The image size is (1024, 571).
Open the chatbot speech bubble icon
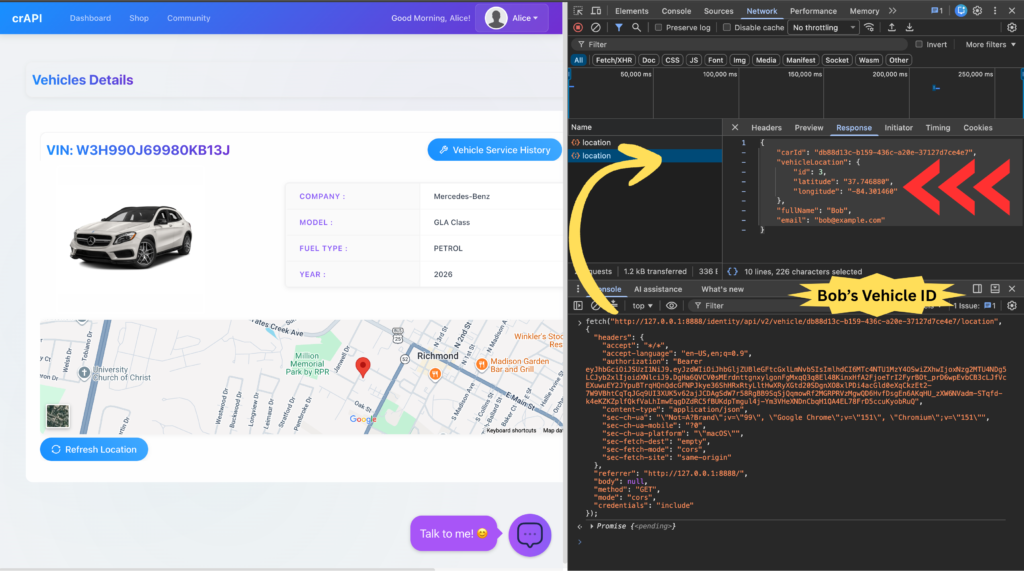click(530, 535)
